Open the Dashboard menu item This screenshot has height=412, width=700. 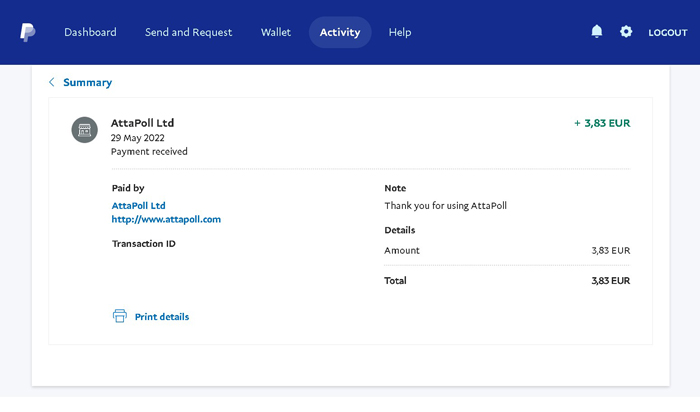click(x=90, y=32)
